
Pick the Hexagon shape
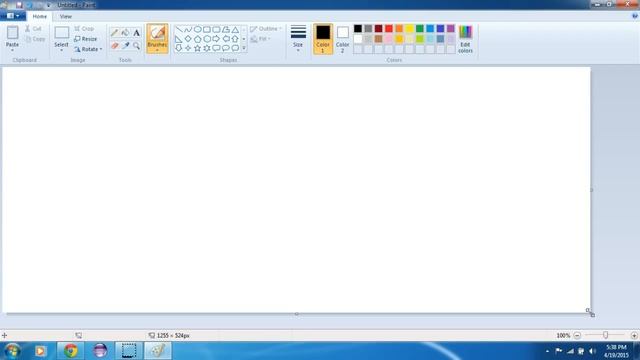[x=207, y=39]
